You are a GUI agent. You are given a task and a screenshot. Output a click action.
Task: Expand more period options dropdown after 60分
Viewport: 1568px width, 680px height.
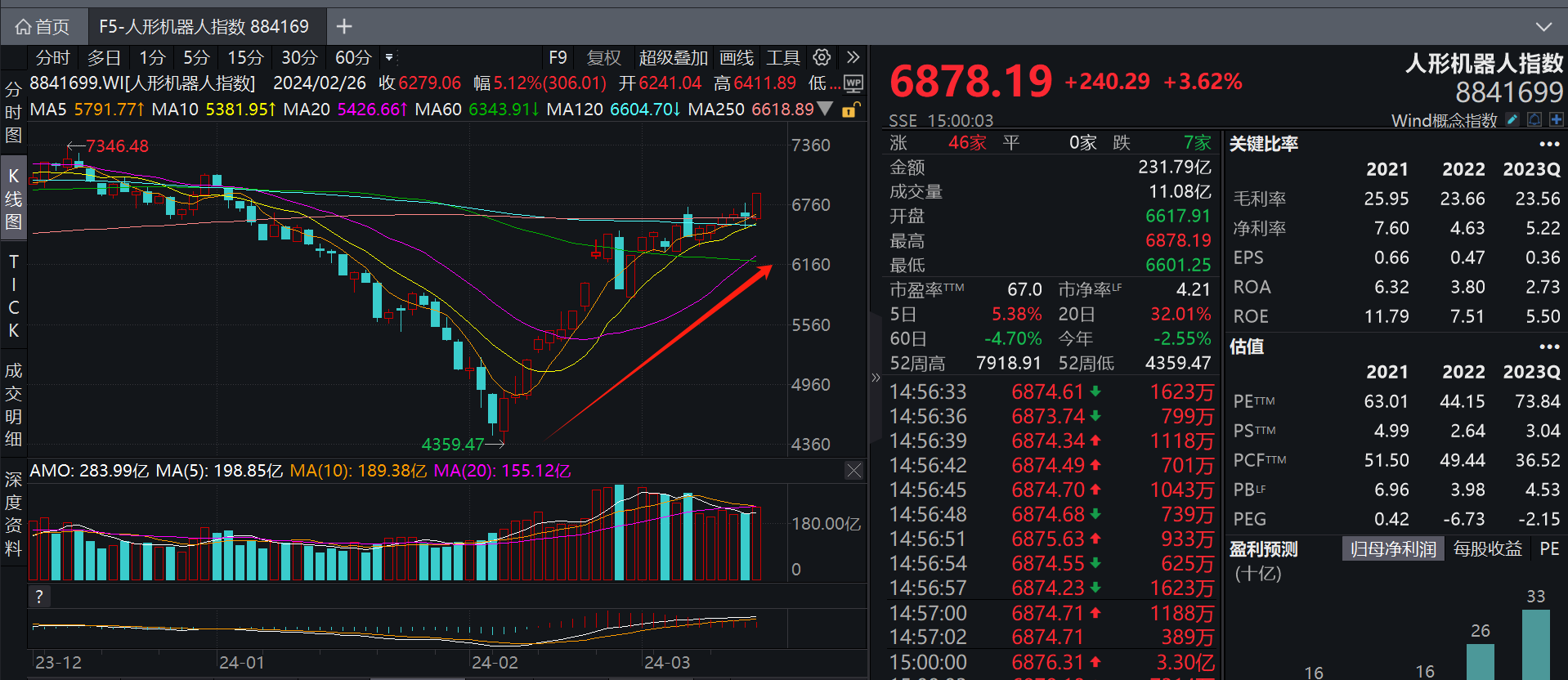coord(389,58)
